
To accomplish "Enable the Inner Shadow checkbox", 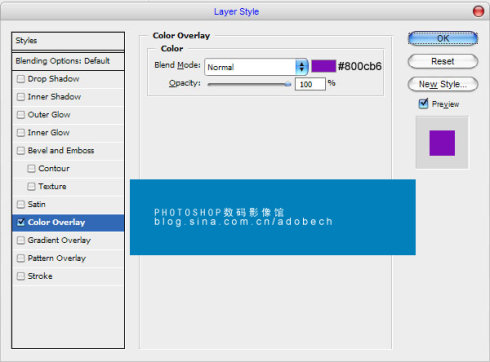I will coord(21,97).
